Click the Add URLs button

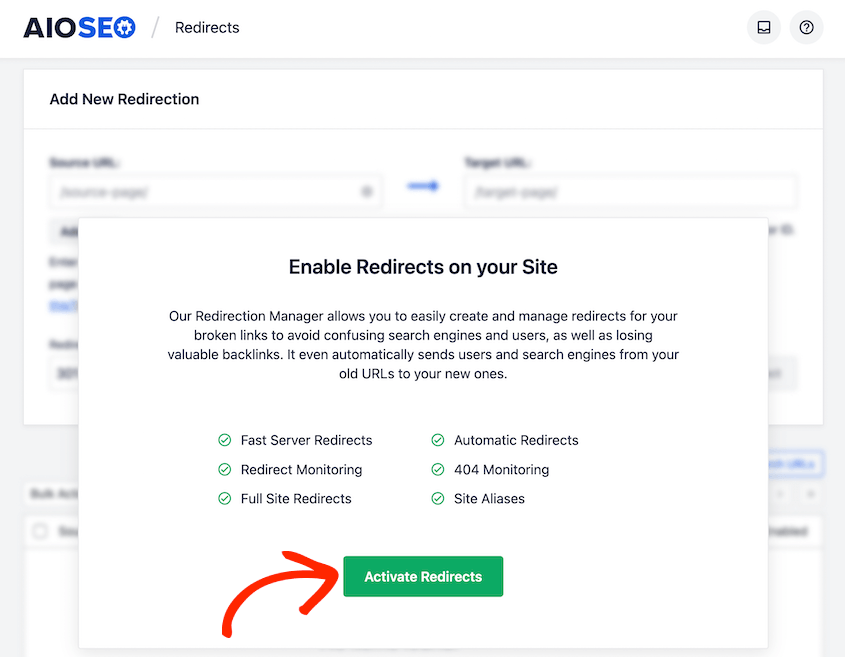pos(793,463)
